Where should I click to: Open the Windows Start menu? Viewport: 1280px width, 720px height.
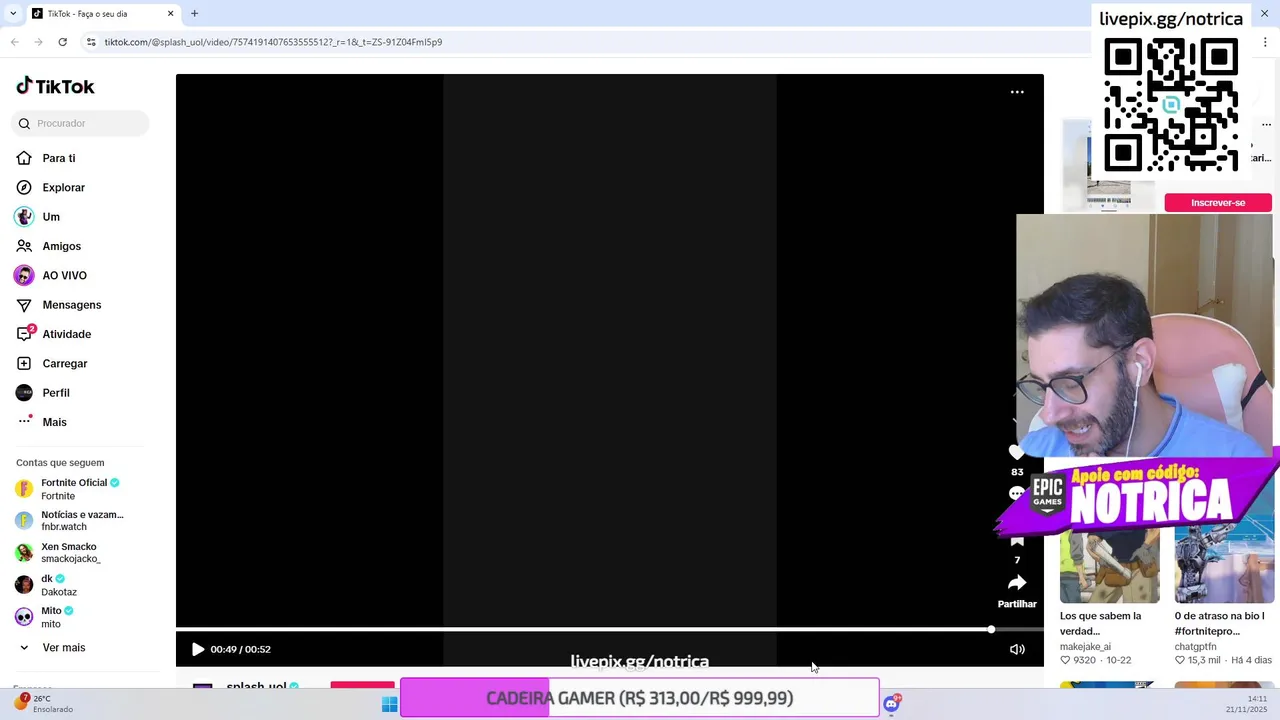(x=389, y=705)
